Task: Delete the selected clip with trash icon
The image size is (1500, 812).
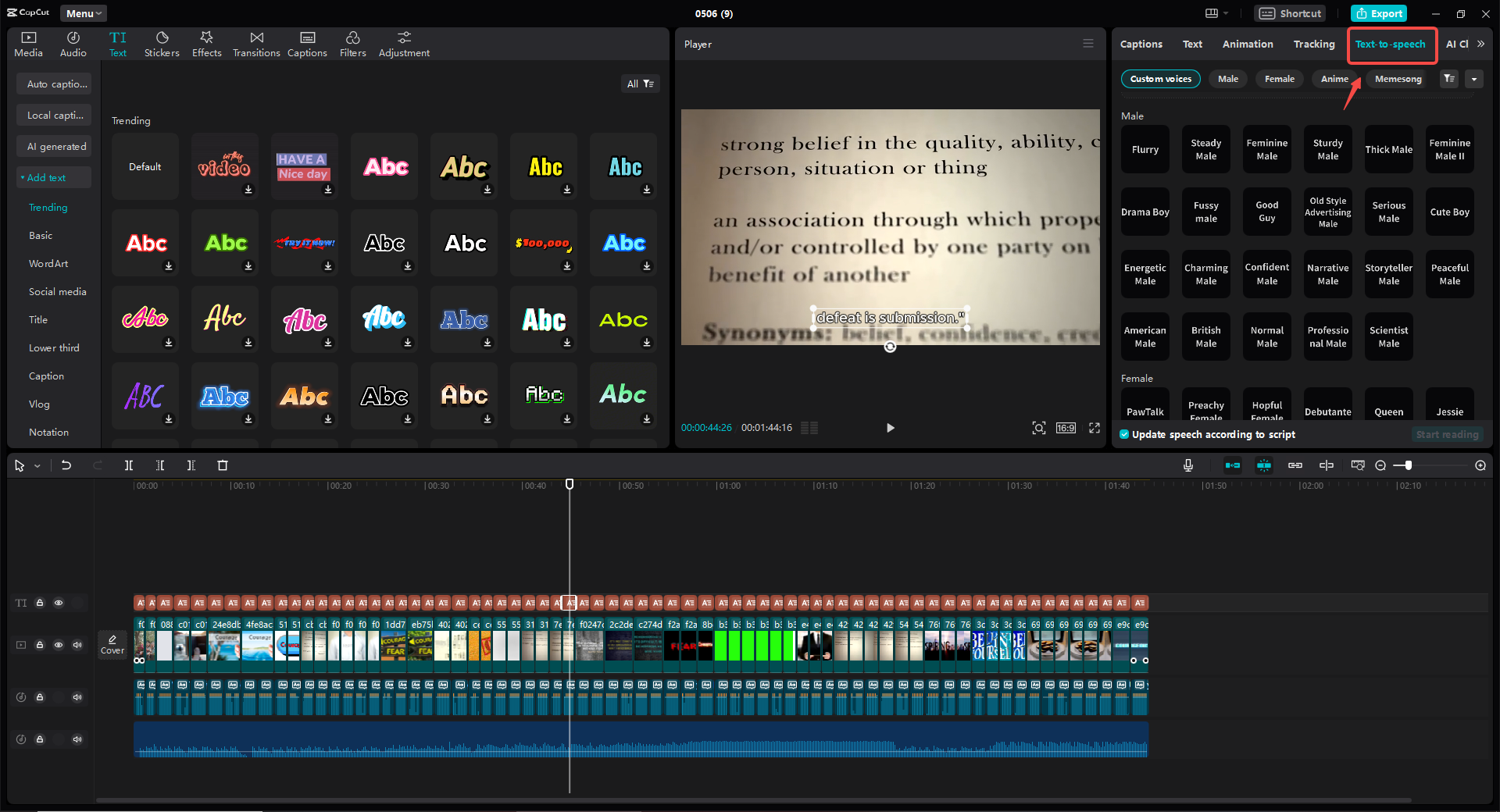Action: (x=223, y=465)
